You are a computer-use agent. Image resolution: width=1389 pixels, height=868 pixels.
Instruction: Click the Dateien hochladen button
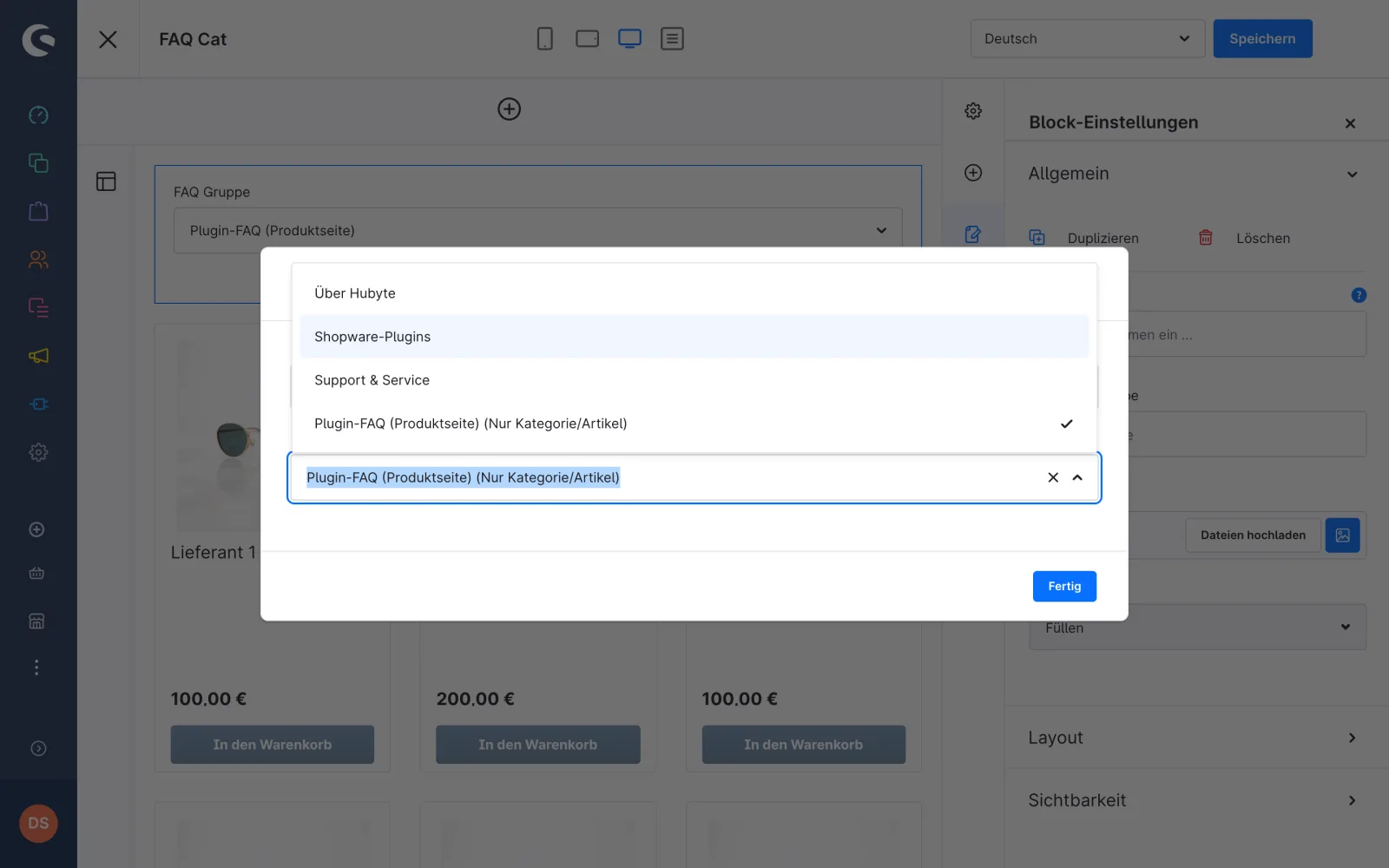click(1253, 536)
